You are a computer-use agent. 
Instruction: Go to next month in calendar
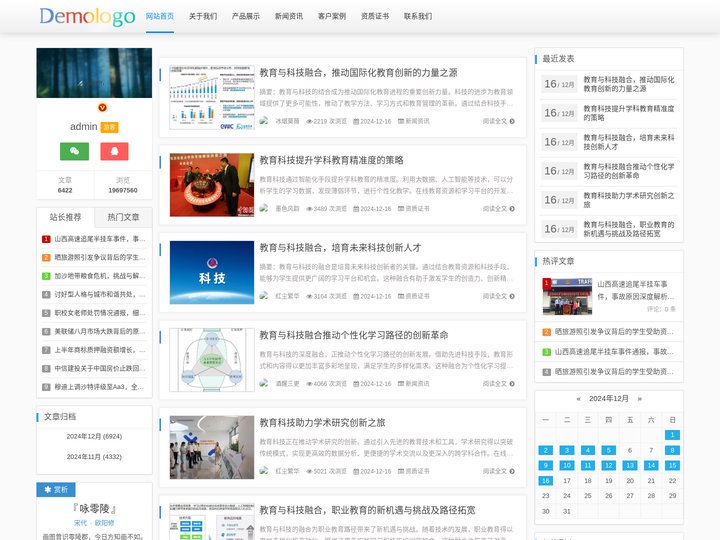(x=639, y=399)
